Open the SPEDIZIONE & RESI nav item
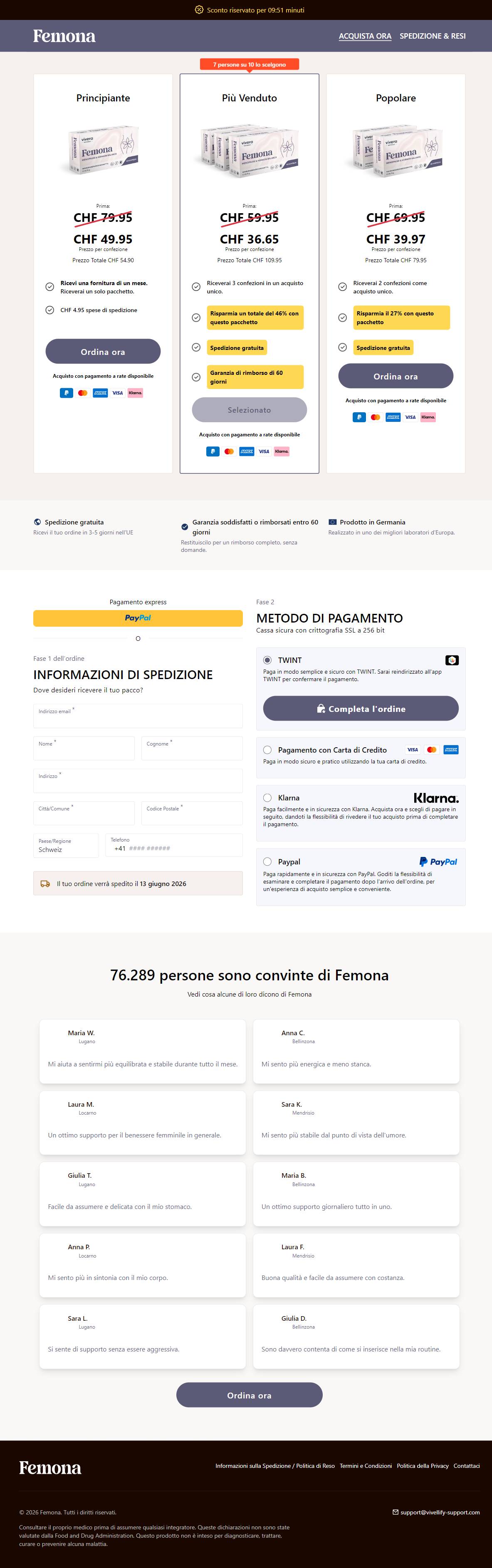Screen dimensions: 492x1568 point(433,36)
